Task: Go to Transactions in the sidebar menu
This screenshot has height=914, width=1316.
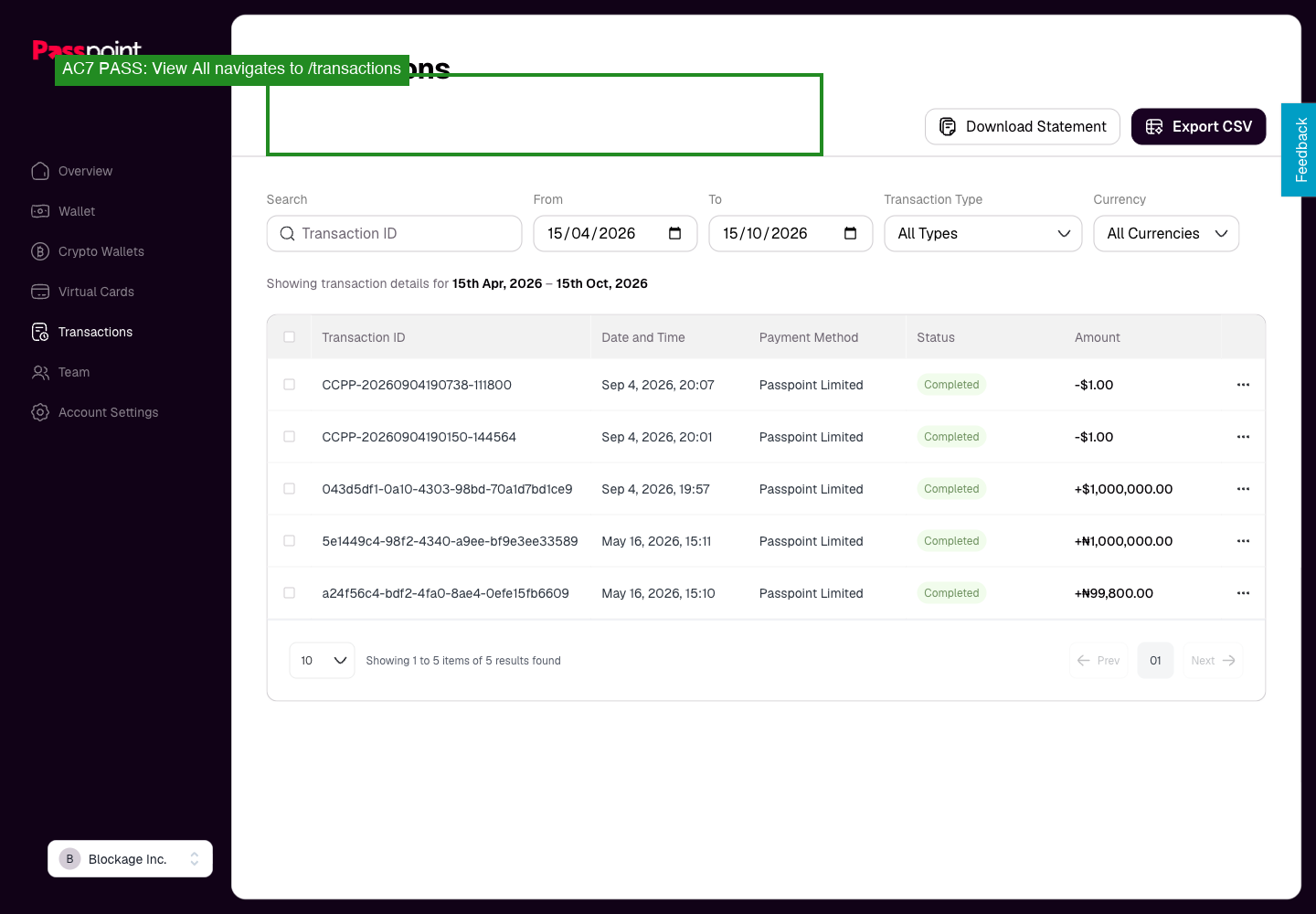Action: click(x=95, y=332)
